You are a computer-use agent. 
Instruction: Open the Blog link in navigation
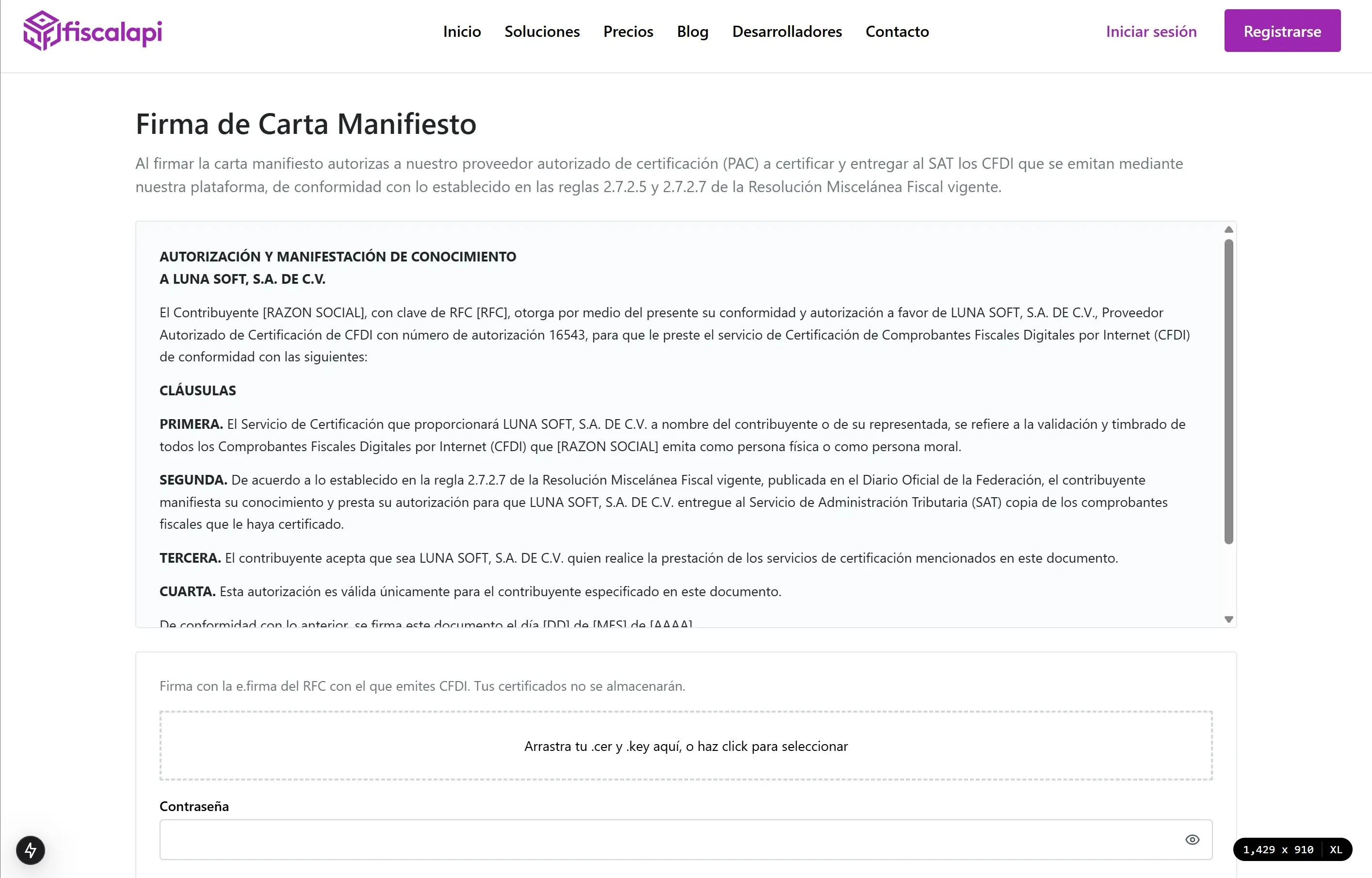pyautogui.click(x=693, y=32)
